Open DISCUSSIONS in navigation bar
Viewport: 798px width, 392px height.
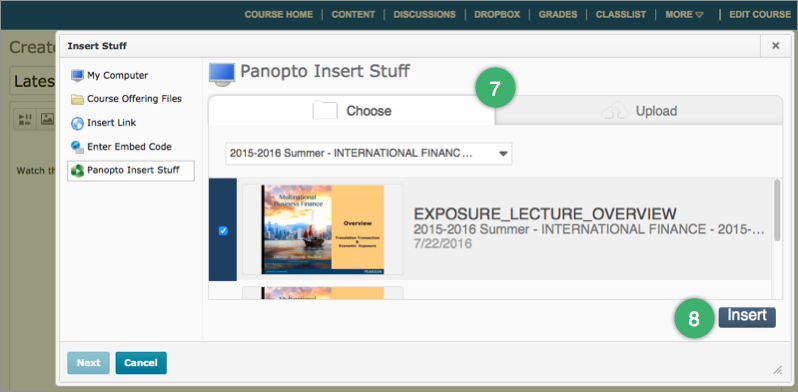(424, 15)
